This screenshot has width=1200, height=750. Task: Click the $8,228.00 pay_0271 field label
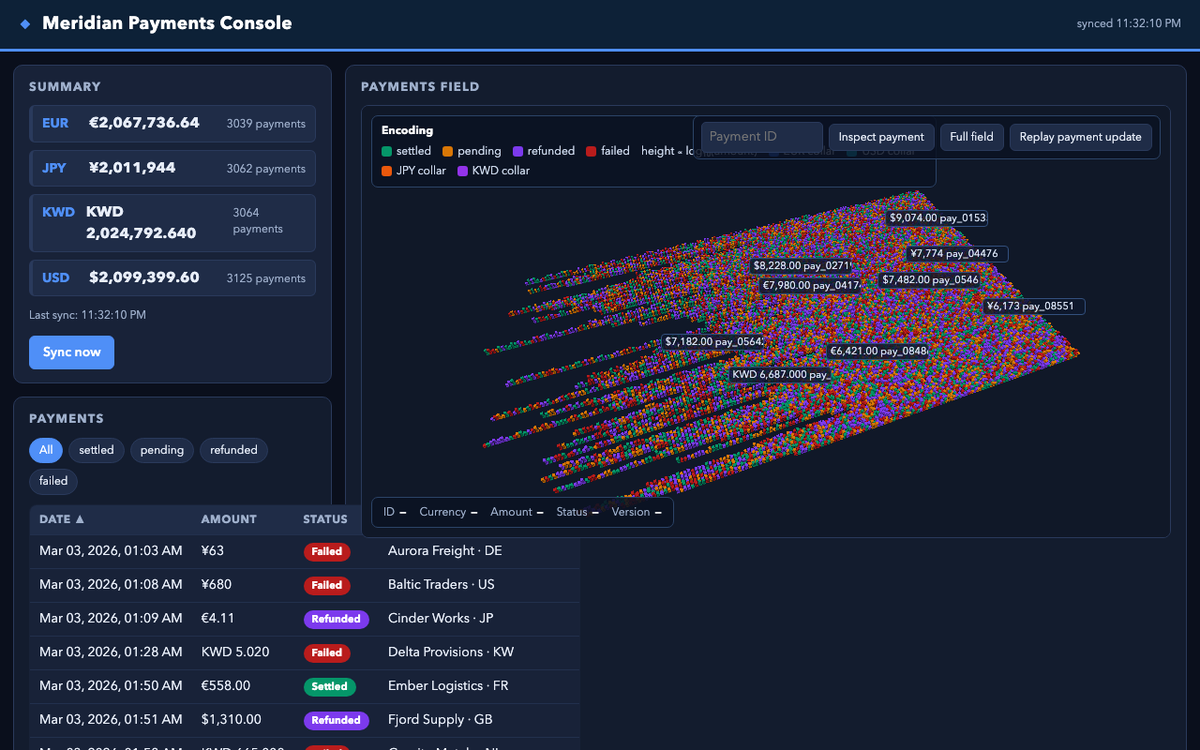[801, 266]
